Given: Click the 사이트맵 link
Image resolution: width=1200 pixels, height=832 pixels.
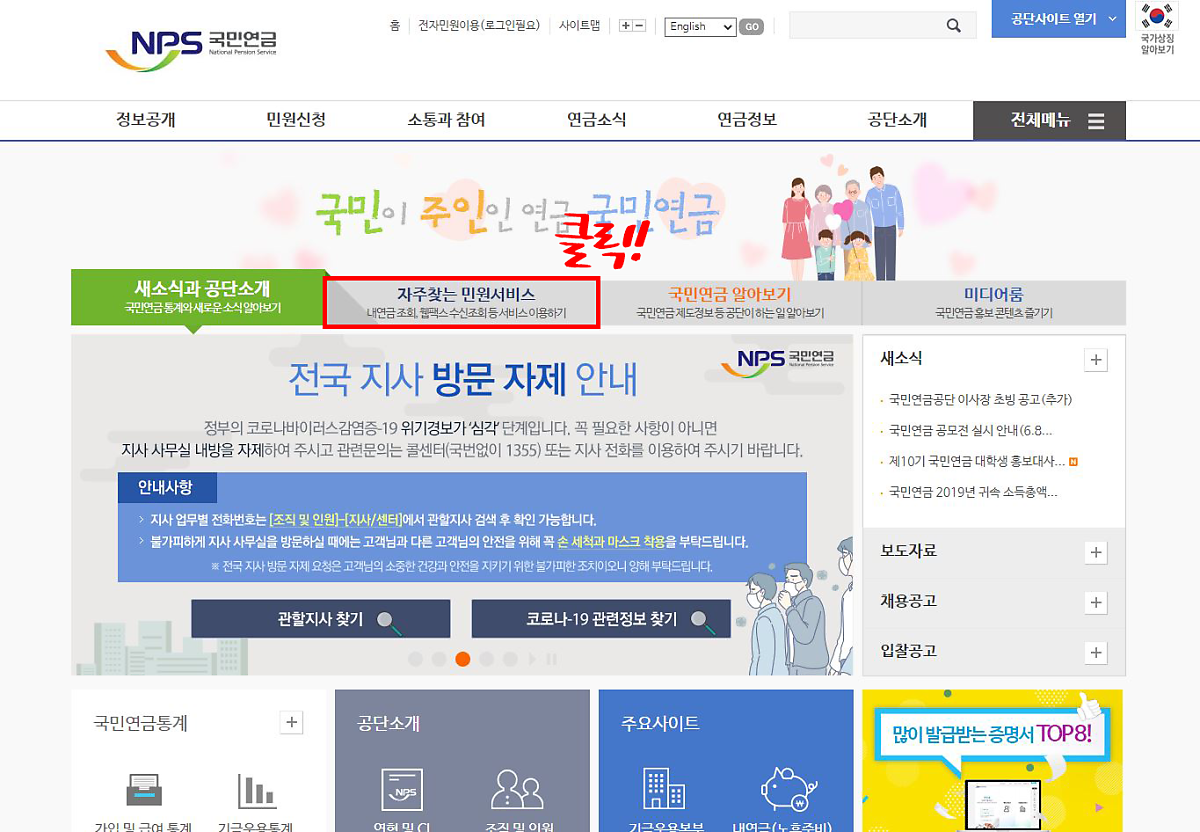Looking at the screenshot, I should tap(579, 26).
